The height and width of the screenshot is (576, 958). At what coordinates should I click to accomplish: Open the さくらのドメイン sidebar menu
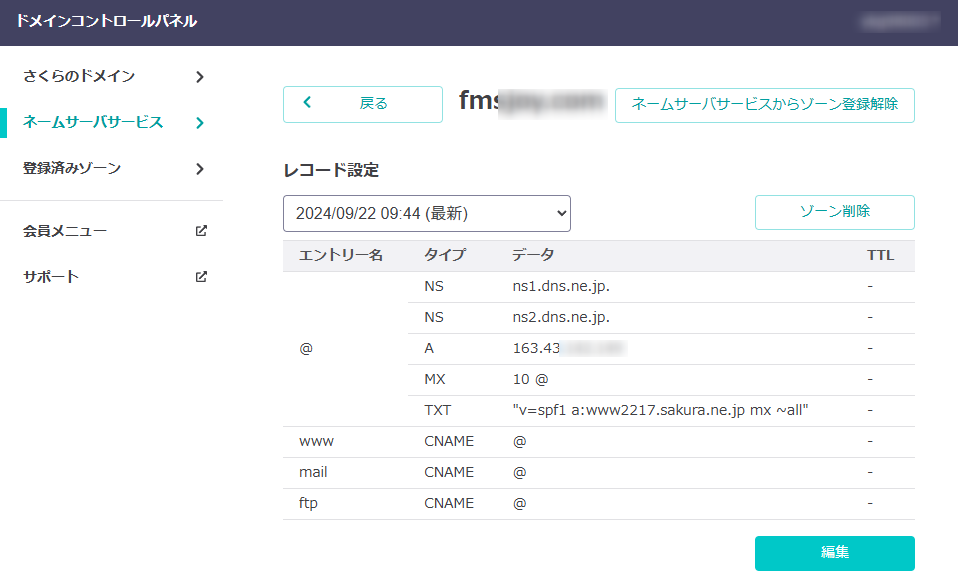79,77
